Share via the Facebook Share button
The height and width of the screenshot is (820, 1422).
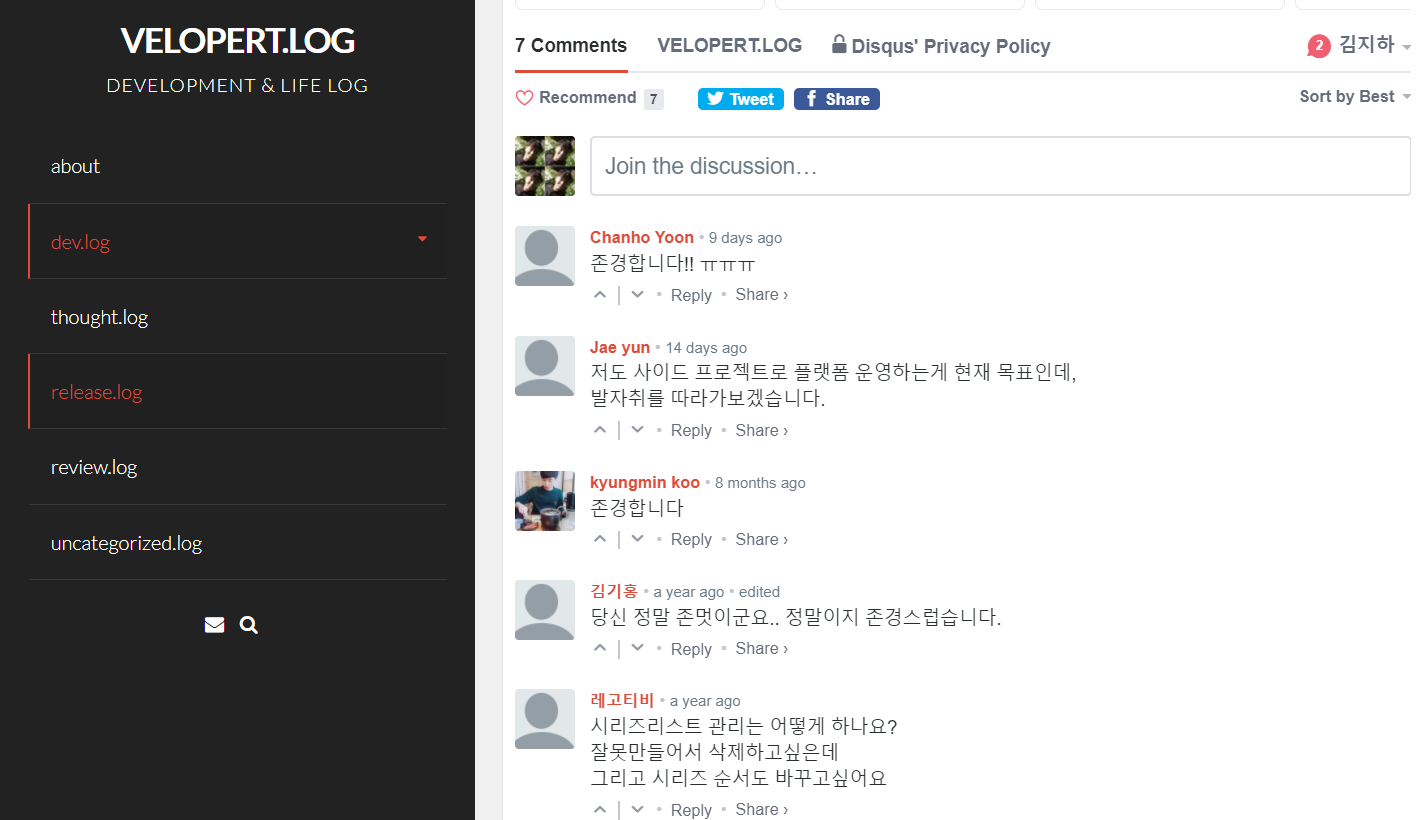[x=837, y=99]
